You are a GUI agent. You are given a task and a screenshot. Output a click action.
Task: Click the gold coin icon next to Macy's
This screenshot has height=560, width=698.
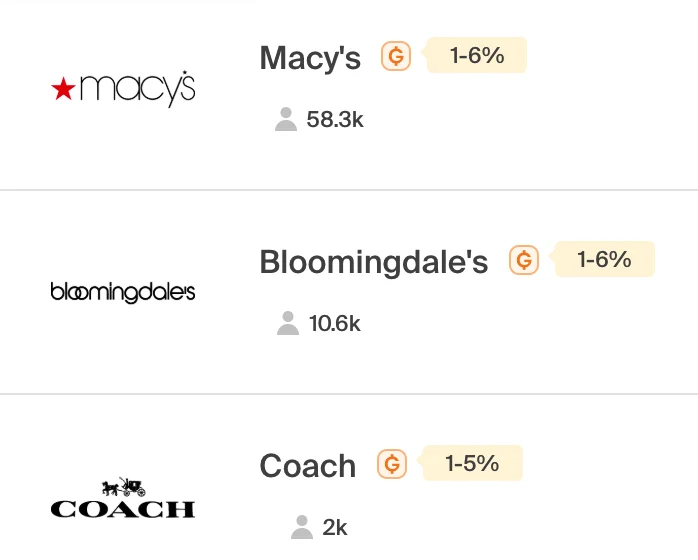coord(396,56)
